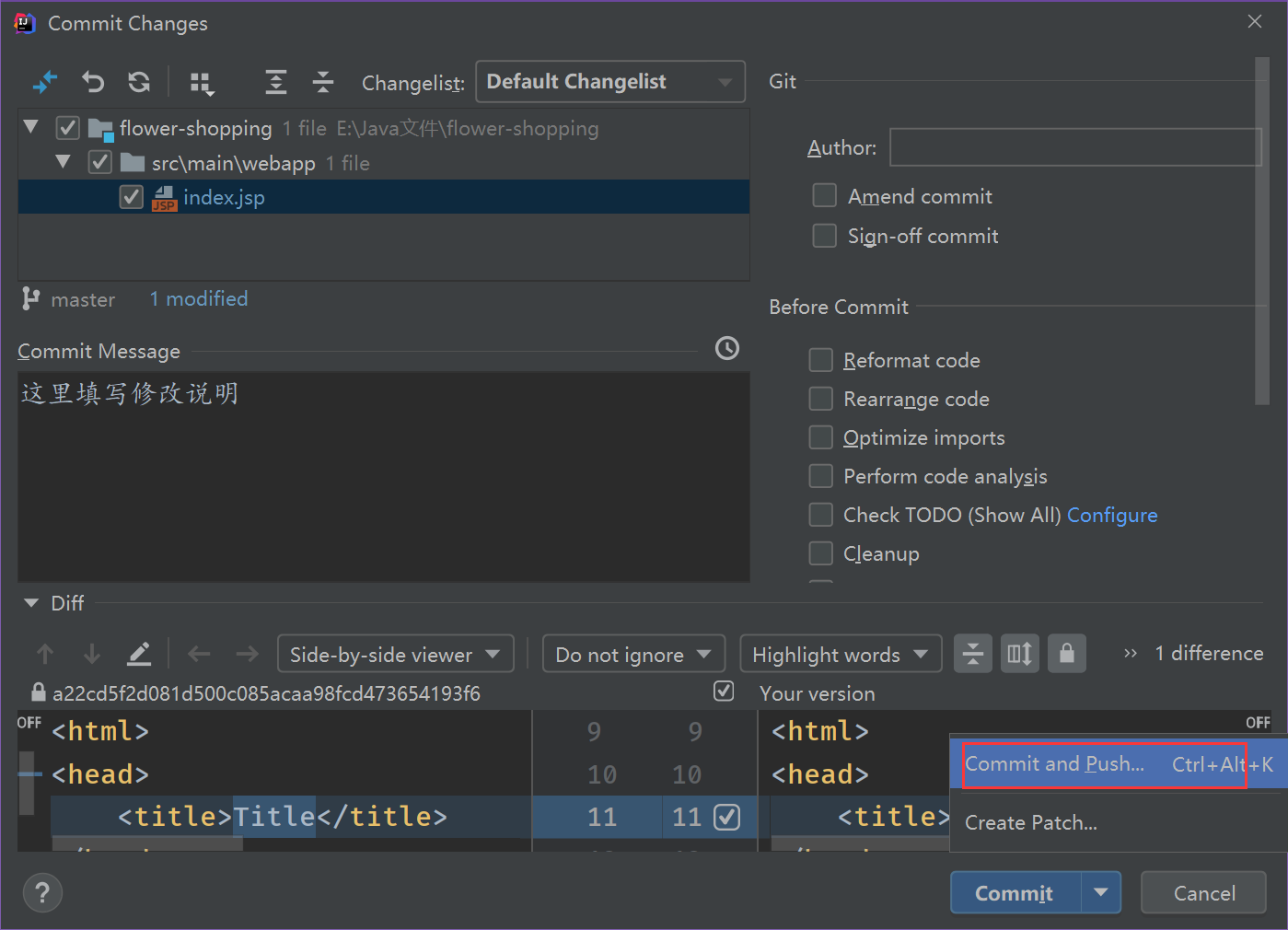The image size is (1288, 930).
Task: Enable Perform code analysis checkbox
Action: click(820, 476)
